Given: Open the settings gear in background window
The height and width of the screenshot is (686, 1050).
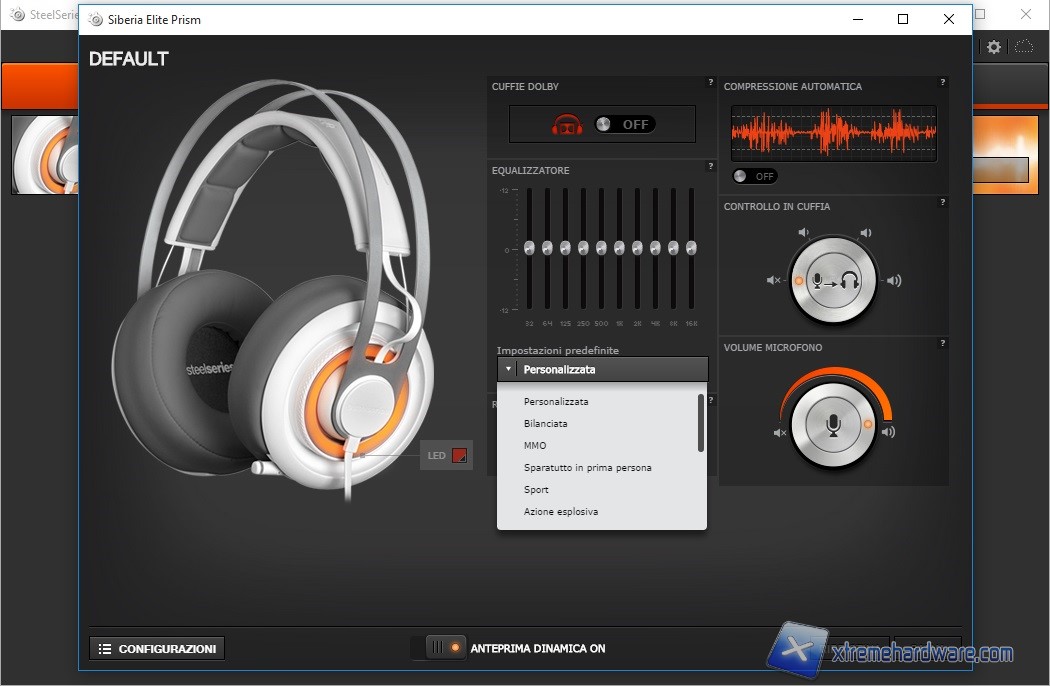Looking at the screenshot, I should click(993, 47).
